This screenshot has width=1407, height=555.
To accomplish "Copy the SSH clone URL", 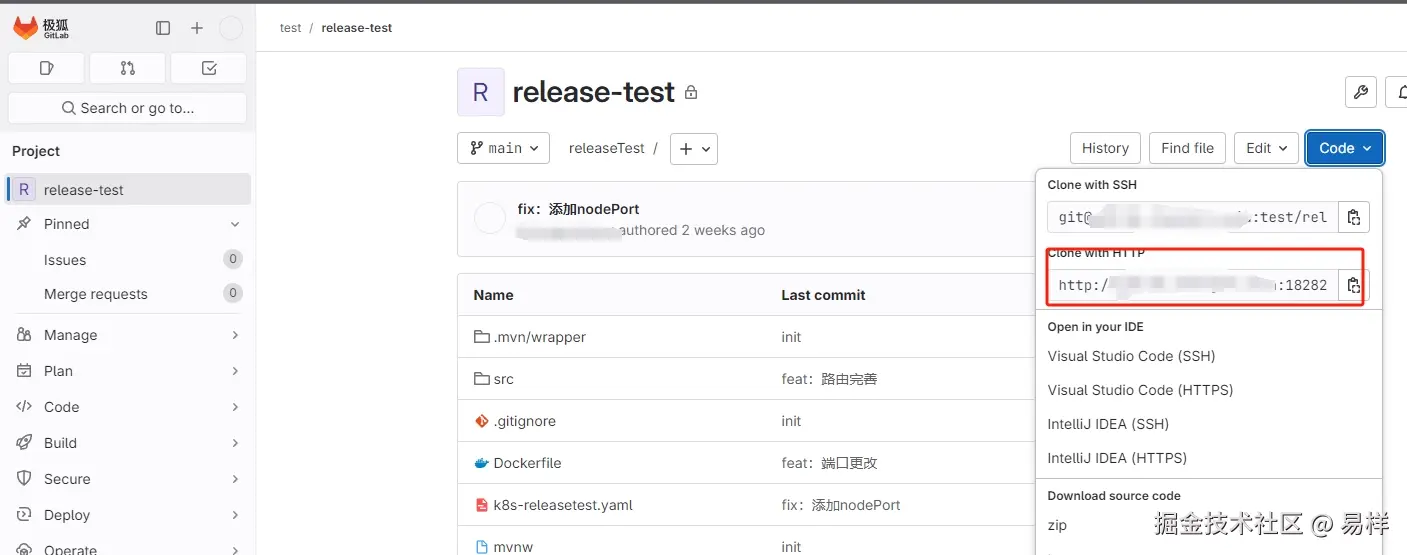I will click(1354, 217).
